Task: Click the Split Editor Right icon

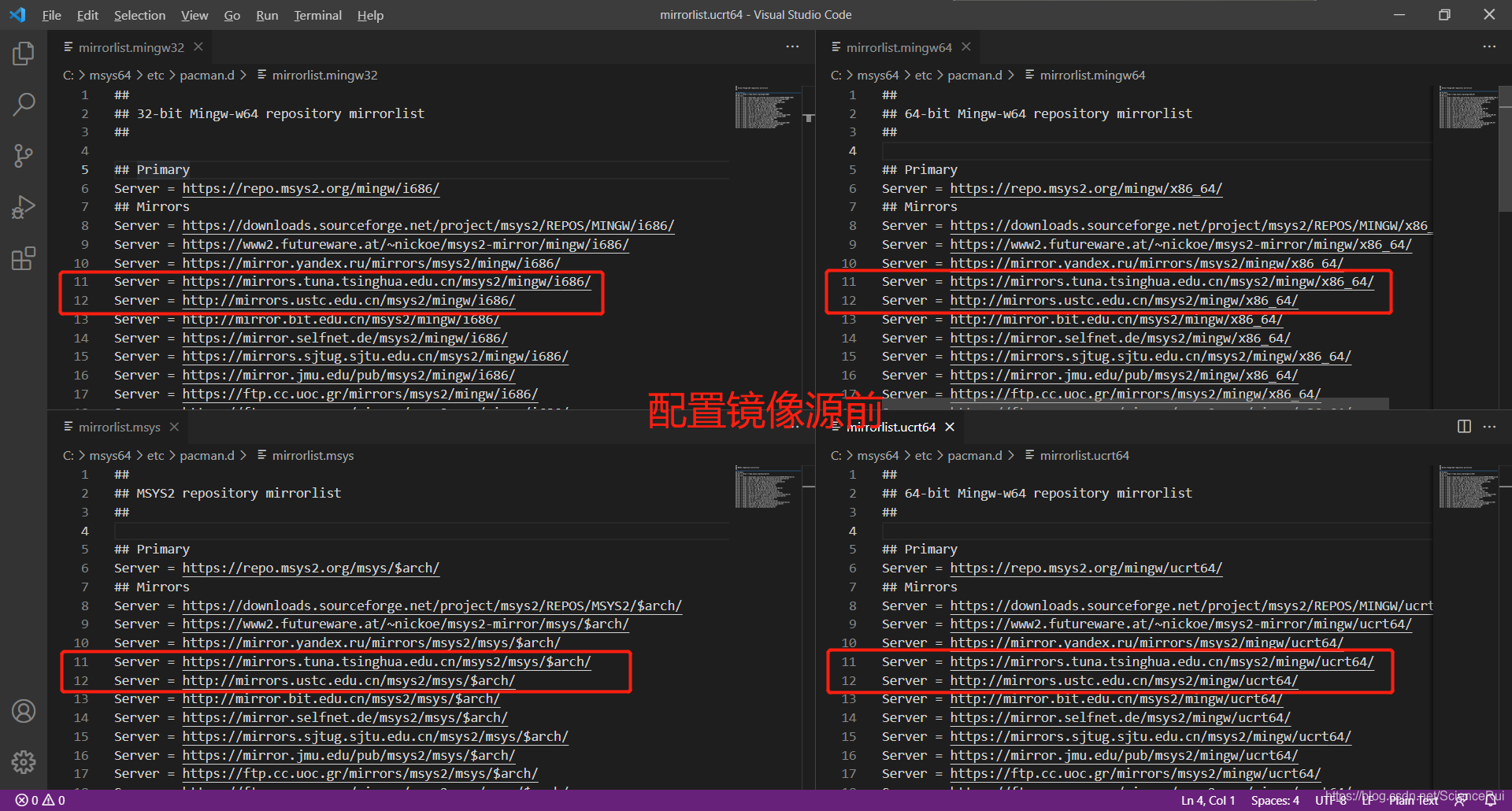Action: click(x=1464, y=427)
